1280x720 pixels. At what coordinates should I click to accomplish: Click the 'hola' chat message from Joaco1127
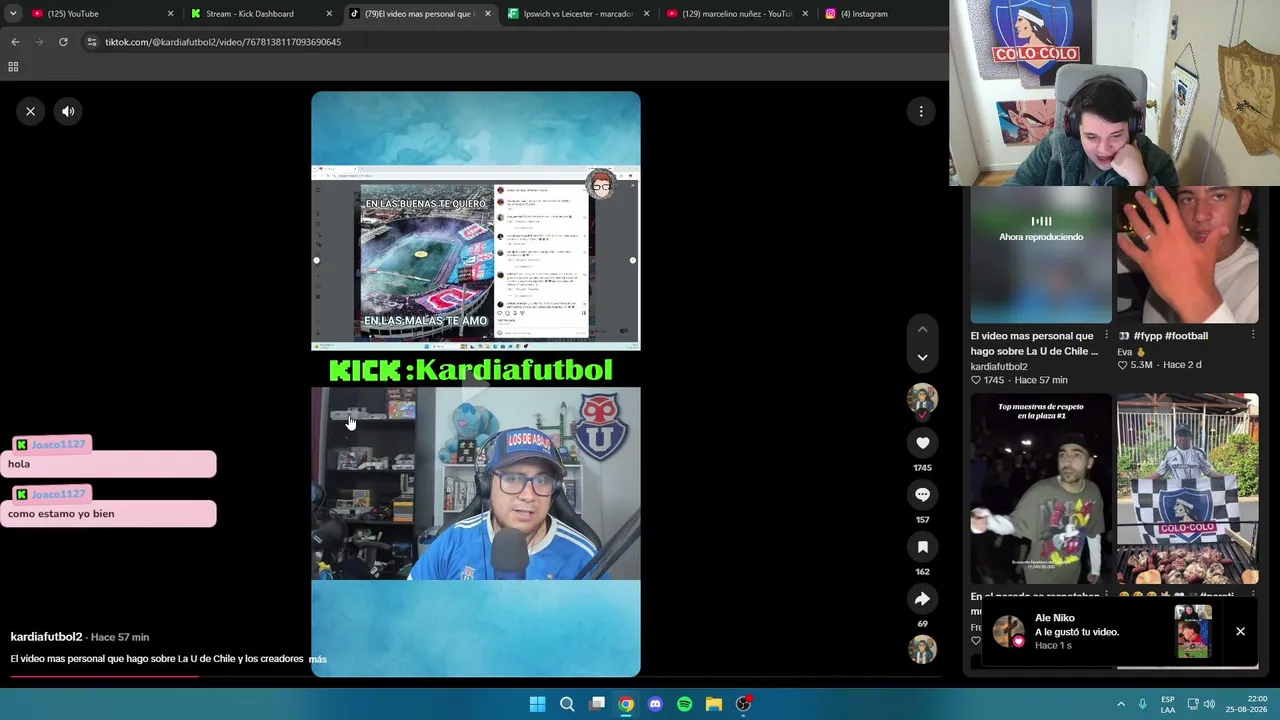coord(108,464)
